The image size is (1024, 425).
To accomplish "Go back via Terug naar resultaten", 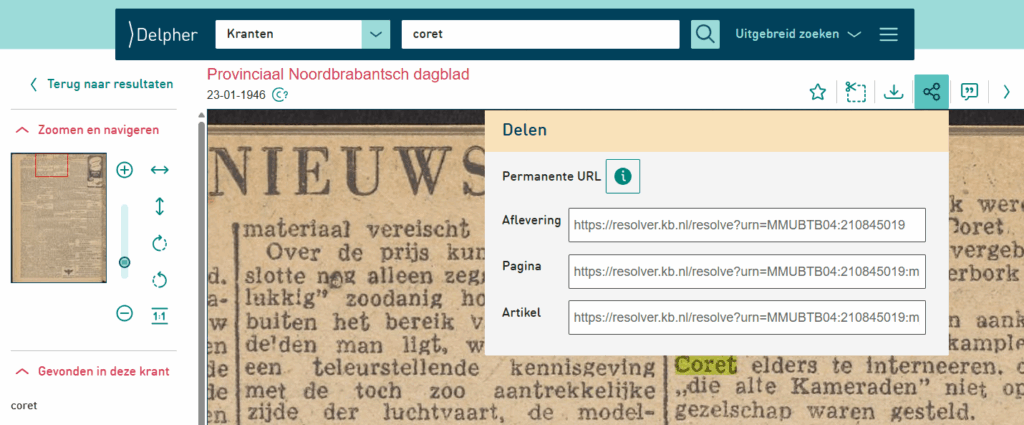I will [101, 84].
